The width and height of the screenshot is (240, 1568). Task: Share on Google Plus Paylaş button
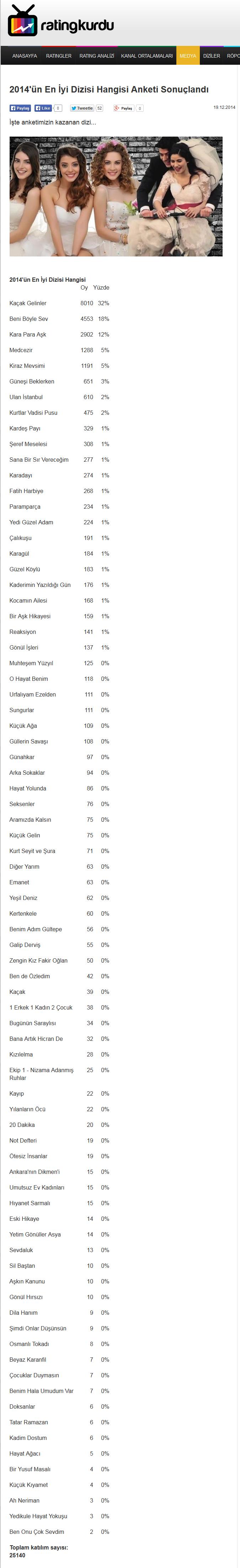(x=124, y=108)
